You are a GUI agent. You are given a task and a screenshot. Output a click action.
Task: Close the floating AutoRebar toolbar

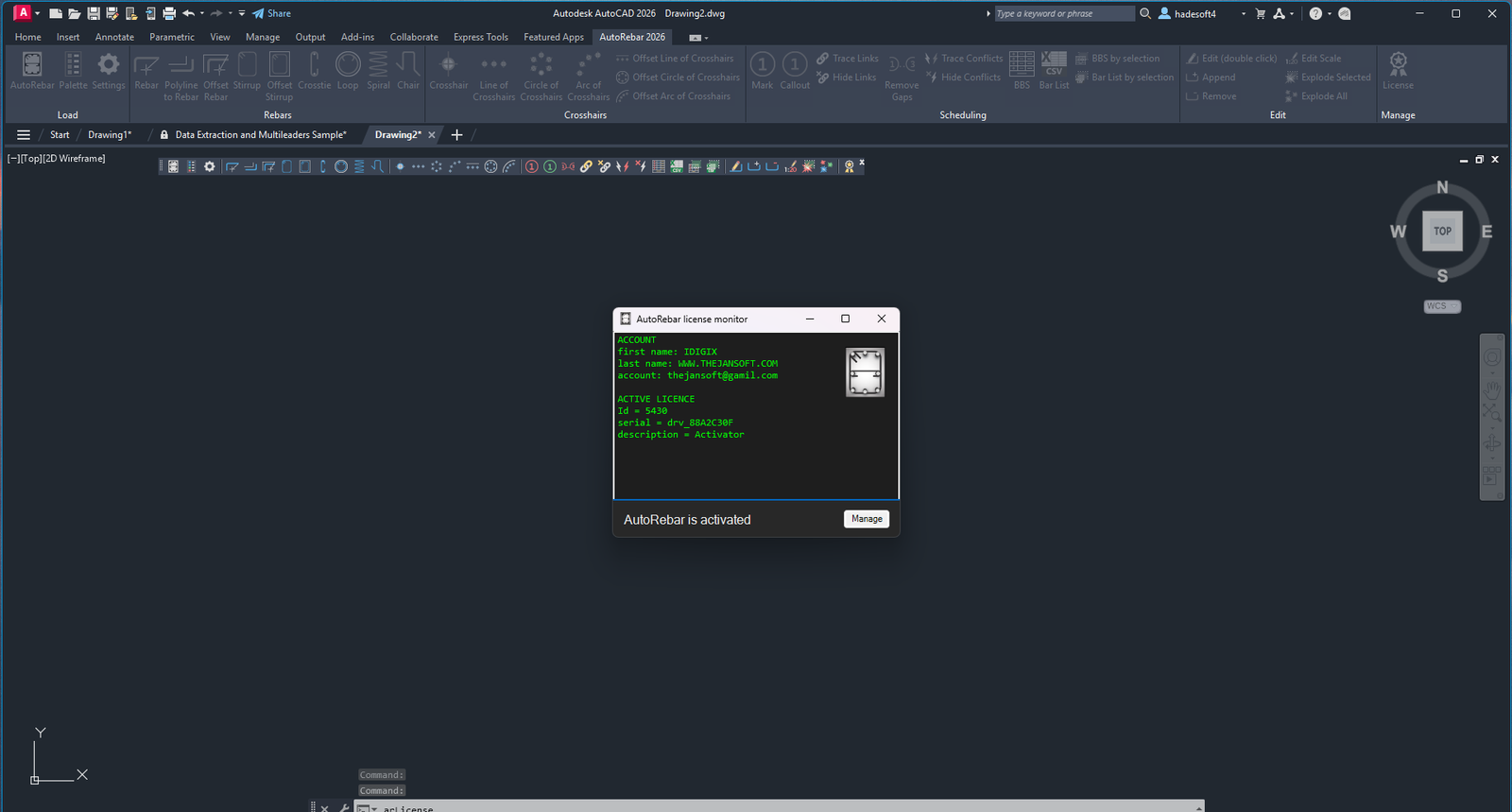tap(861, 164)
